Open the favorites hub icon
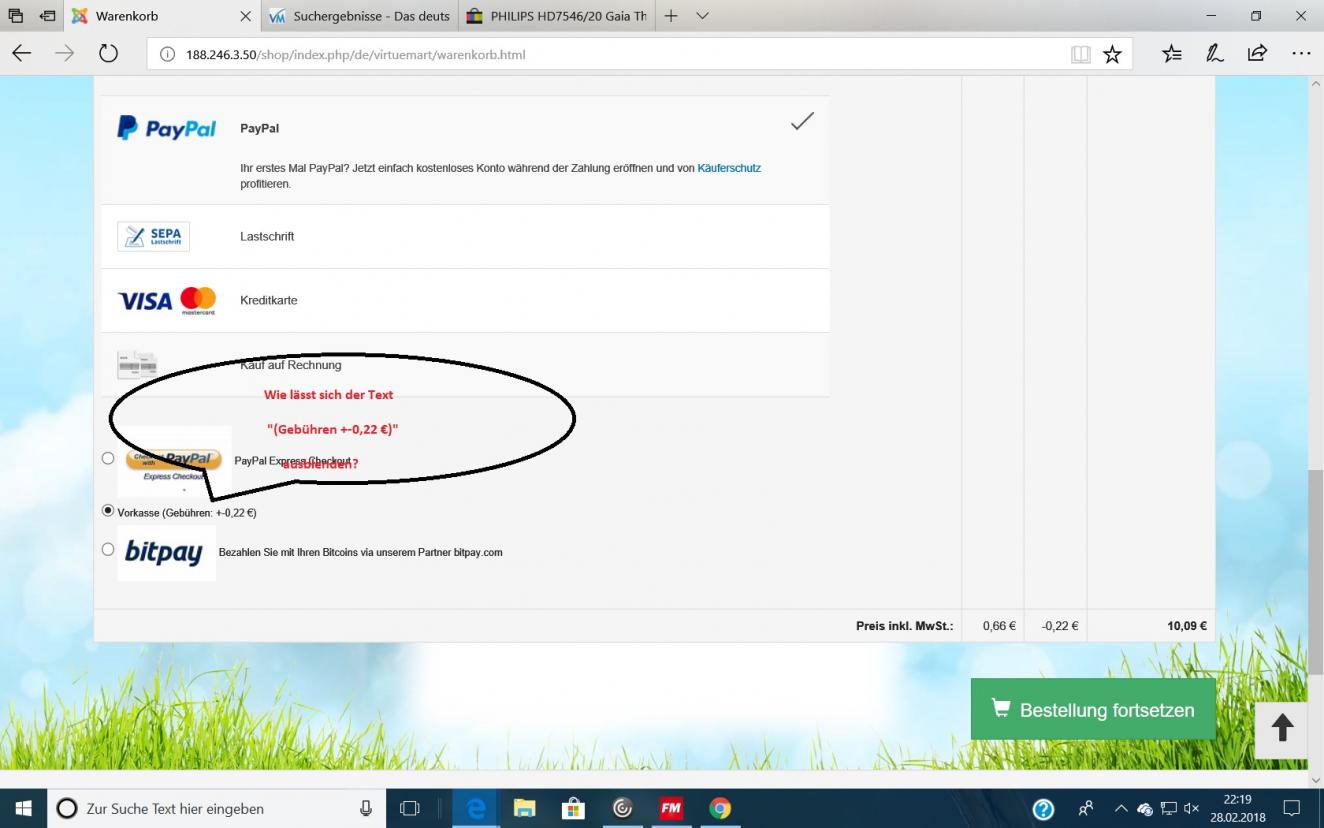Viewport: 1324px width, 828px height. (x=1172, y=54)
